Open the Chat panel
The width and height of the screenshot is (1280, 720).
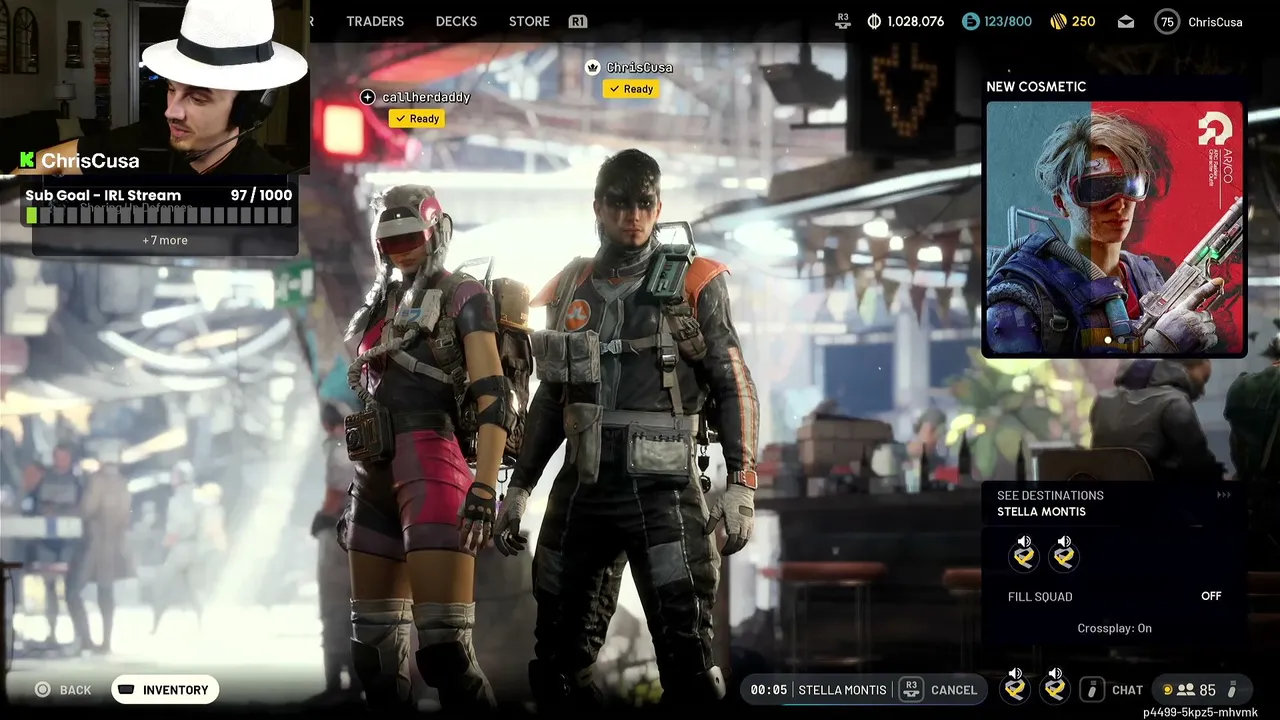click(1127, 690)
